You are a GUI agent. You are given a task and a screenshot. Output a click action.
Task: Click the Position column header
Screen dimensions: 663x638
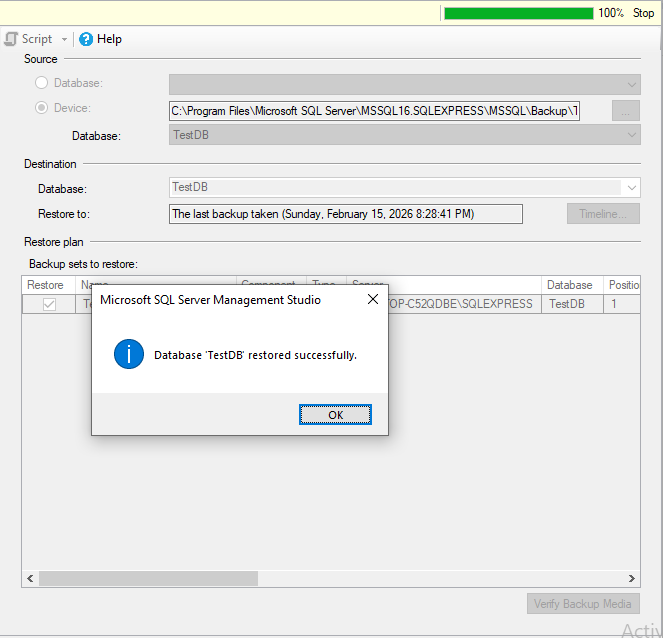pyautogui.click(x=622, y=285)
